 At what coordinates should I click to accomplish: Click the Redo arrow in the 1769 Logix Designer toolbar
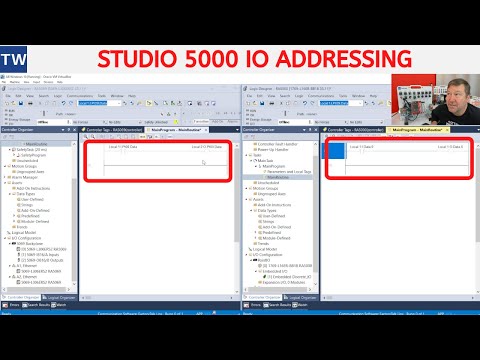[312, 103]
